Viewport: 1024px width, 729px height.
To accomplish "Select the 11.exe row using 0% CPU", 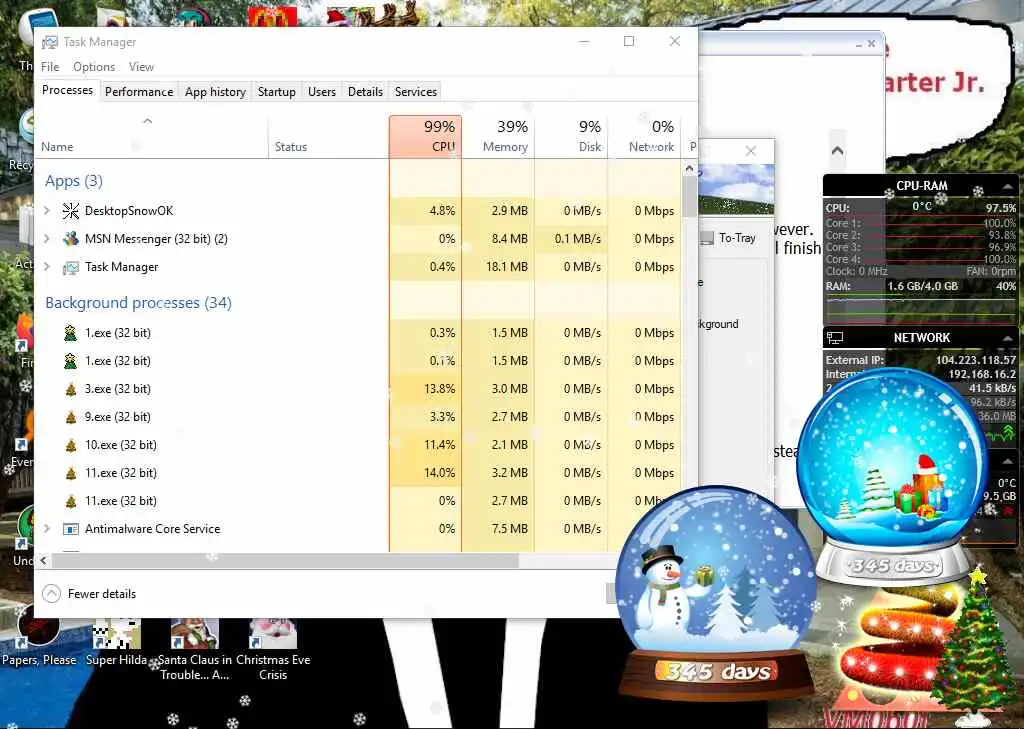I will 359,501.
